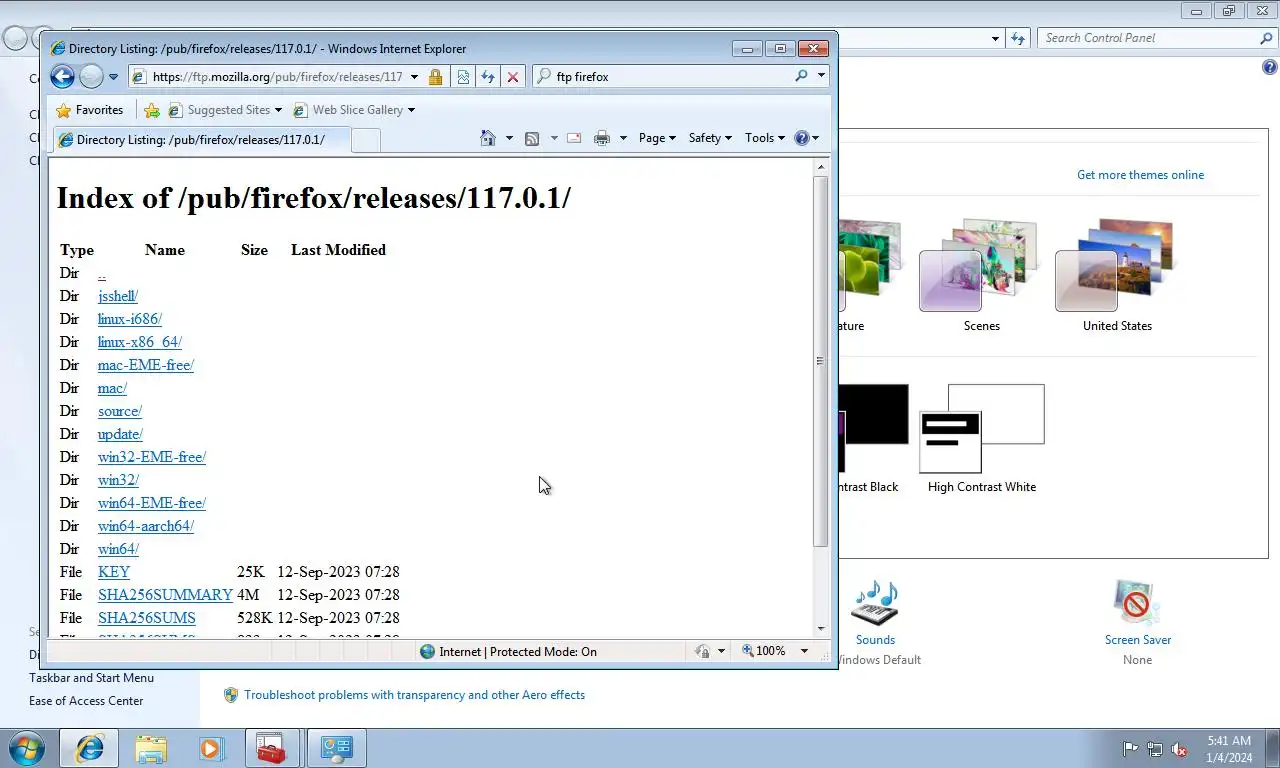This screenshot has height=768, width=1280.
Task: Open the SHA256SUMS file link
Action: click(x=147, y=618)
